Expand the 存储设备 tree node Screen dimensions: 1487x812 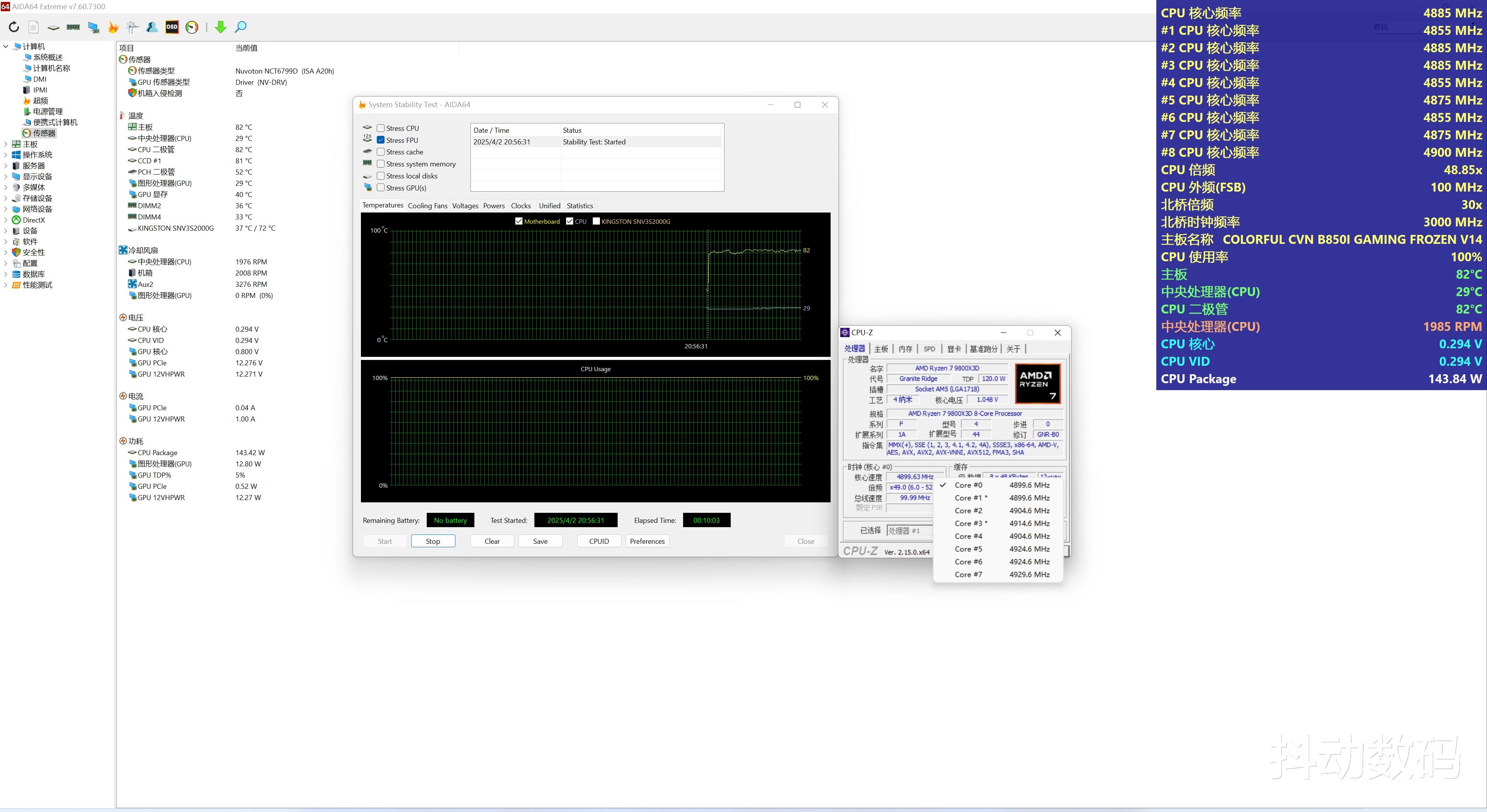[6, 198]
